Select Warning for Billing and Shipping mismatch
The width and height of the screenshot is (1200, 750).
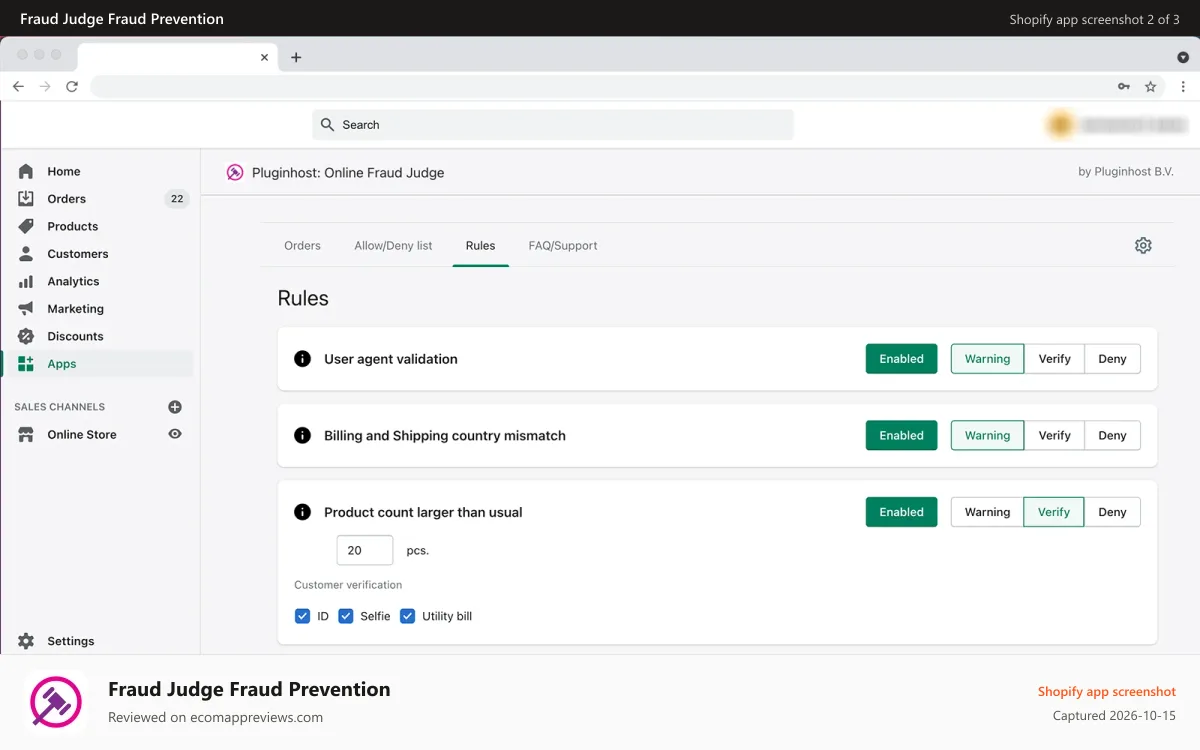coord(987,435)
